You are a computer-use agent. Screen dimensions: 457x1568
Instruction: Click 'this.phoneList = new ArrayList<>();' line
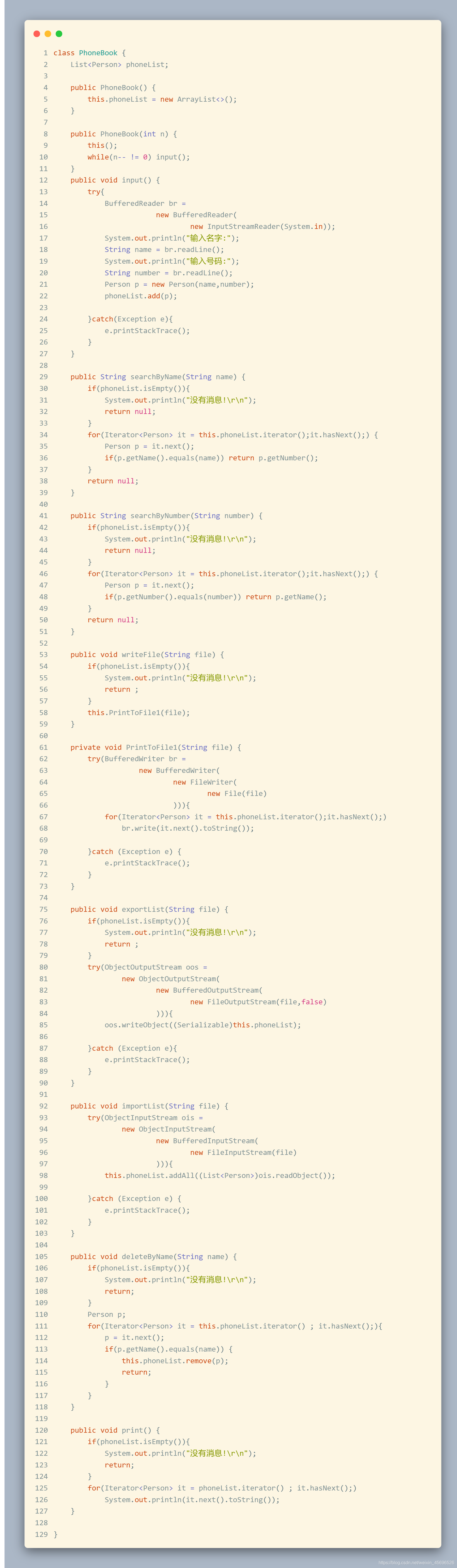162,99
